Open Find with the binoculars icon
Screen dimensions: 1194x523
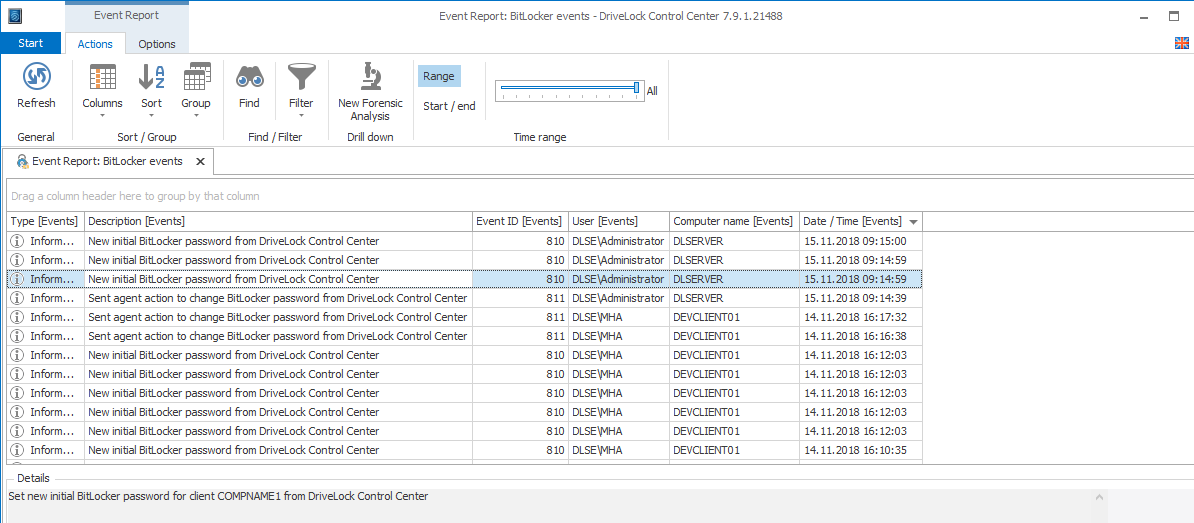coord(249,78)
